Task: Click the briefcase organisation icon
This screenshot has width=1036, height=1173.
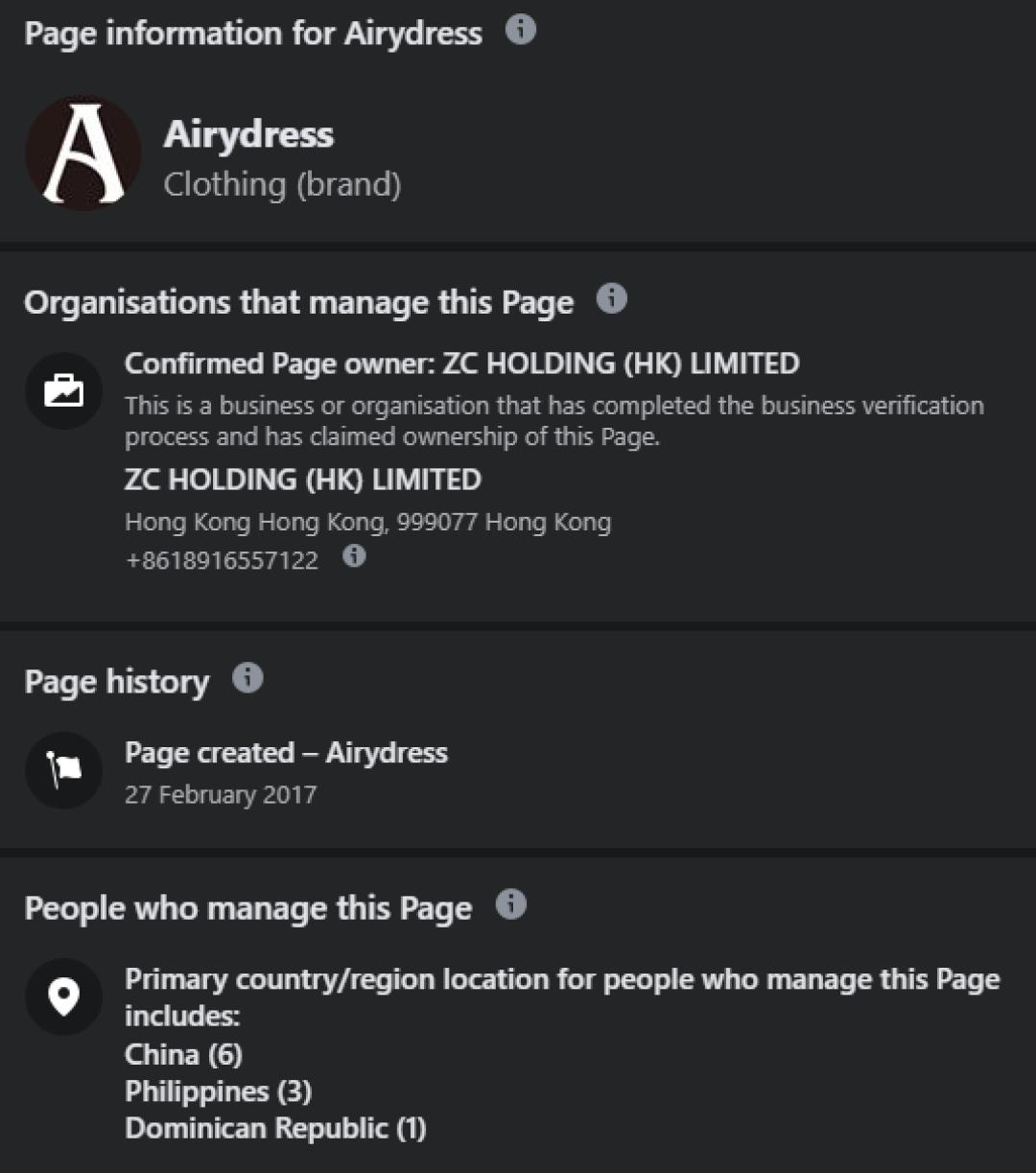Action: [63, 391]
